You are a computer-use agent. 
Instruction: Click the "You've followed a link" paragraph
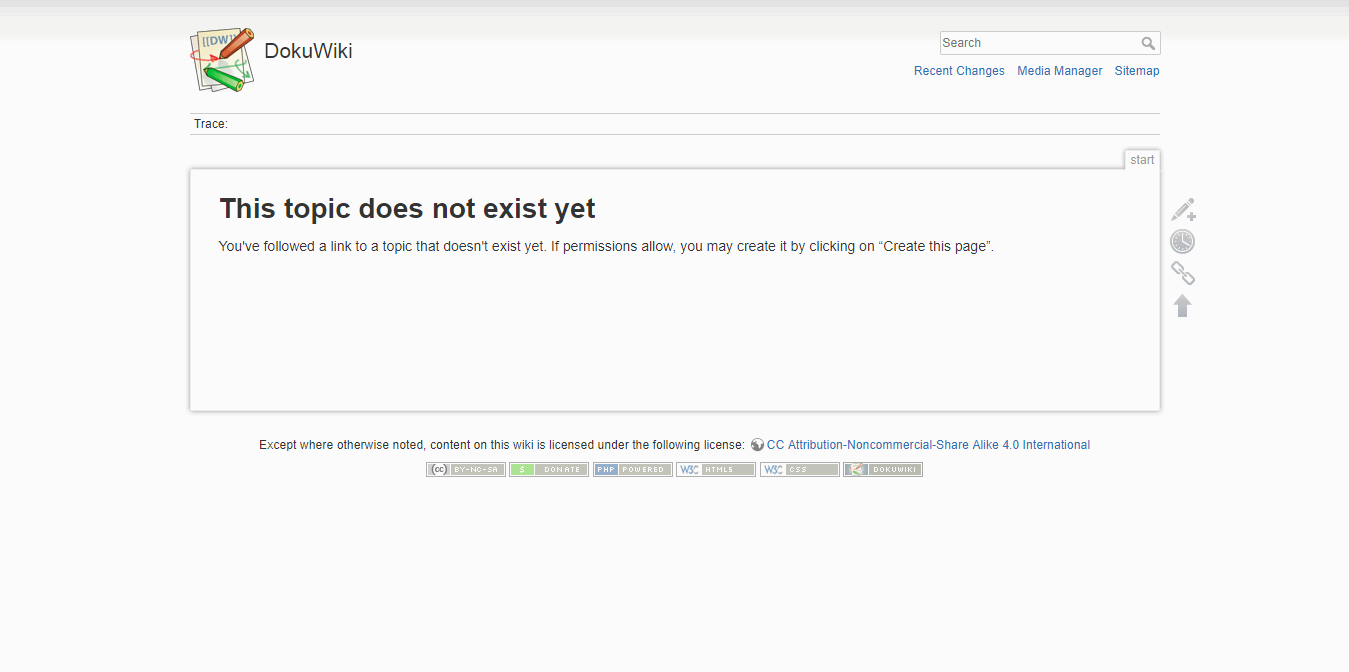point(606,246)
